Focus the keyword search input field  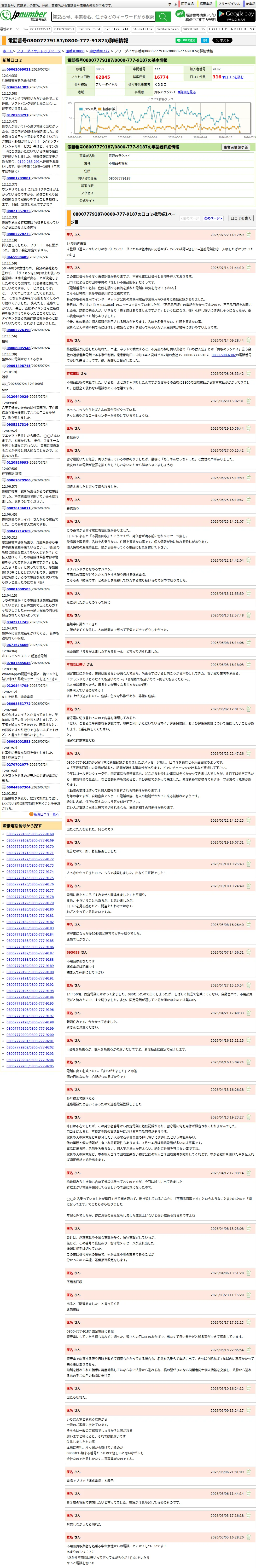click(104, 16)
